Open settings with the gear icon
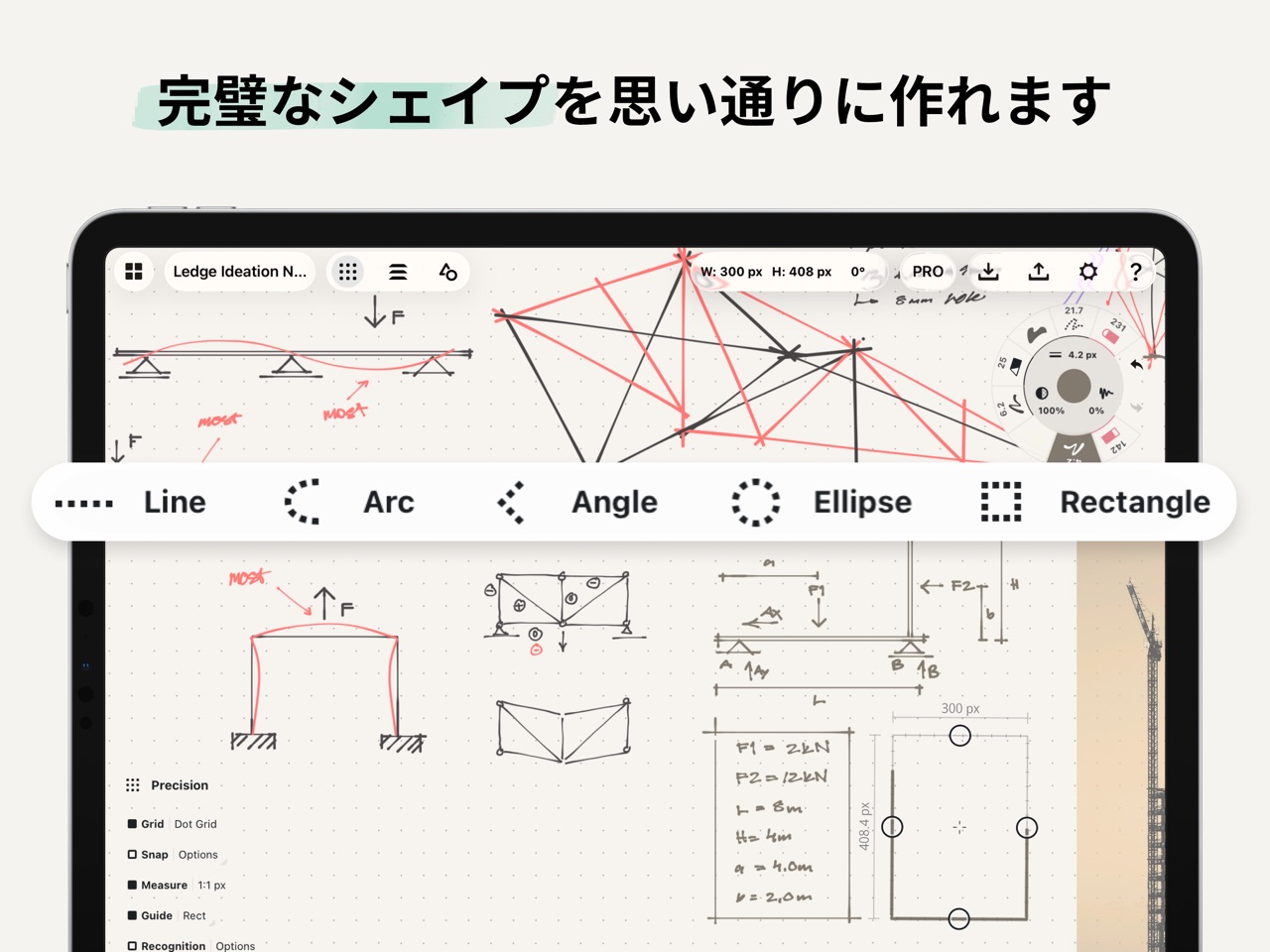This screenshot has height=952, width=1270. pos(1088,271)
